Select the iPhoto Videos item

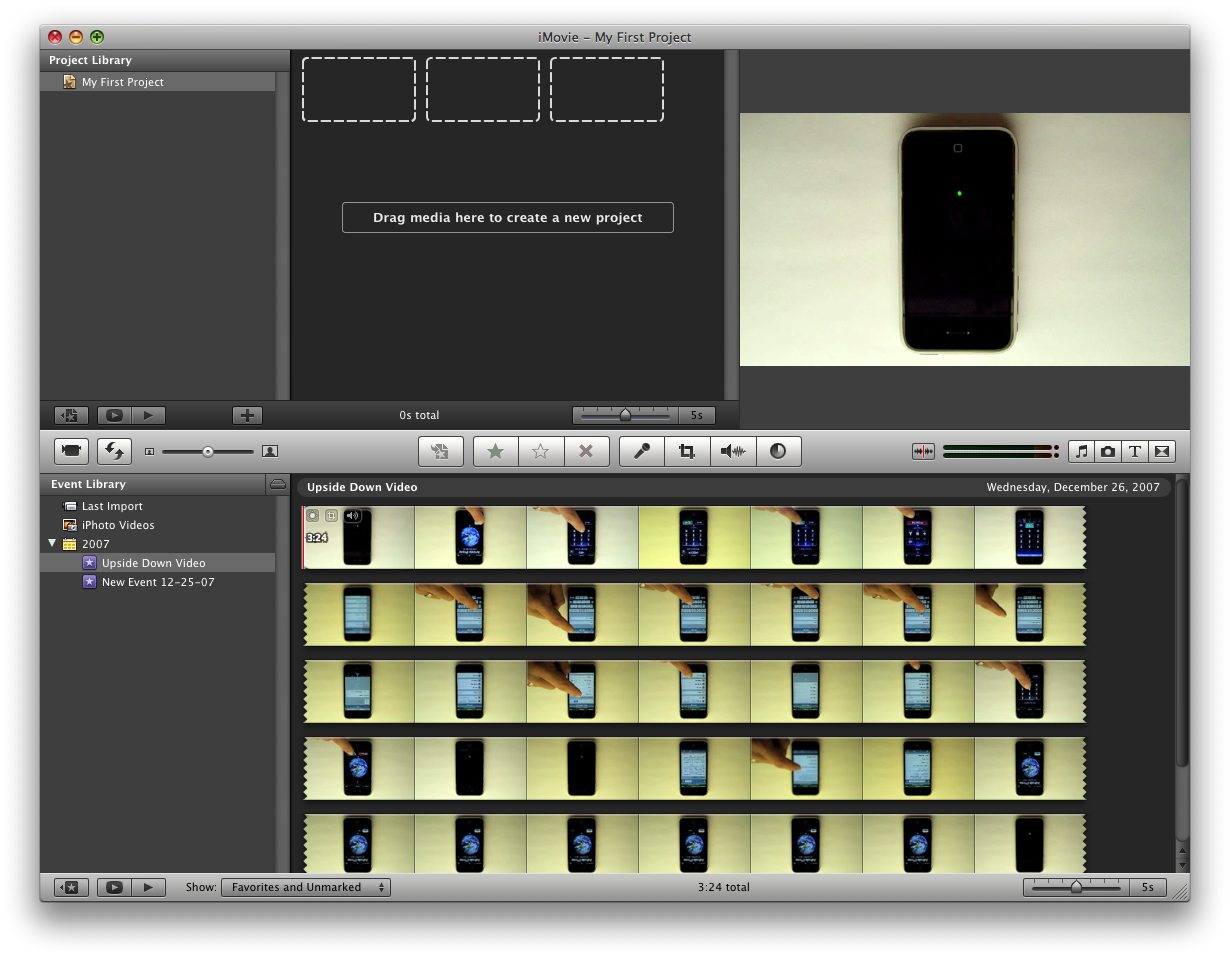point(158,525)
